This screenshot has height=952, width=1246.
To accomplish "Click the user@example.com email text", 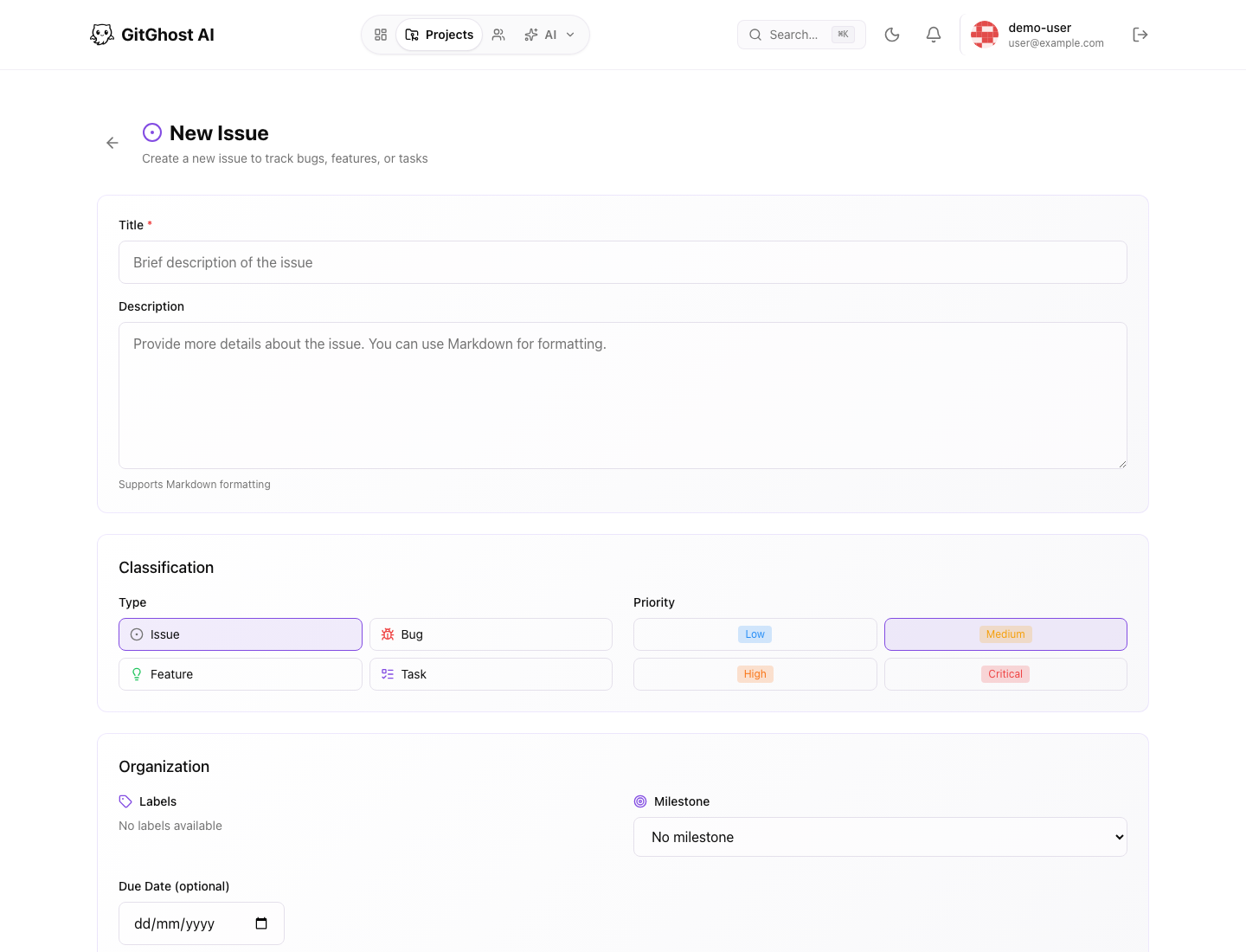I will click(x=1056, y=43).
